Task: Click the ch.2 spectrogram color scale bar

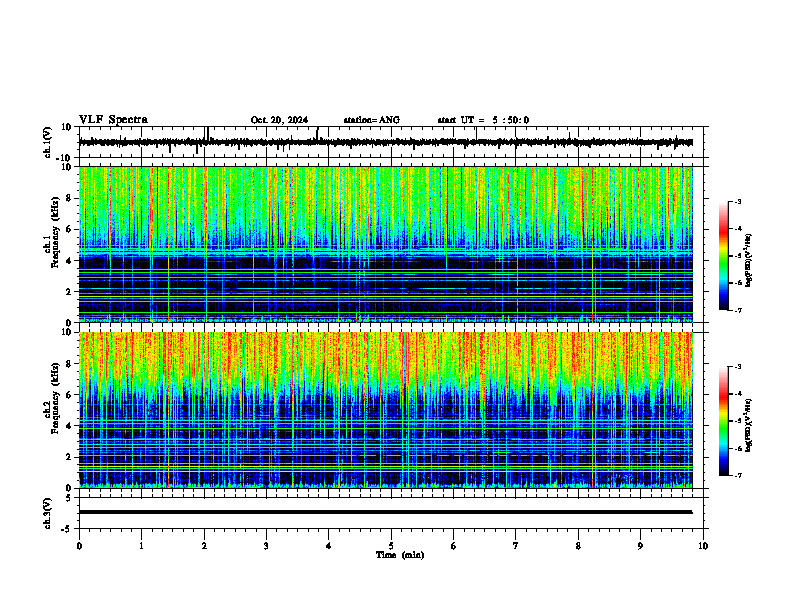Action: (724, 421)
